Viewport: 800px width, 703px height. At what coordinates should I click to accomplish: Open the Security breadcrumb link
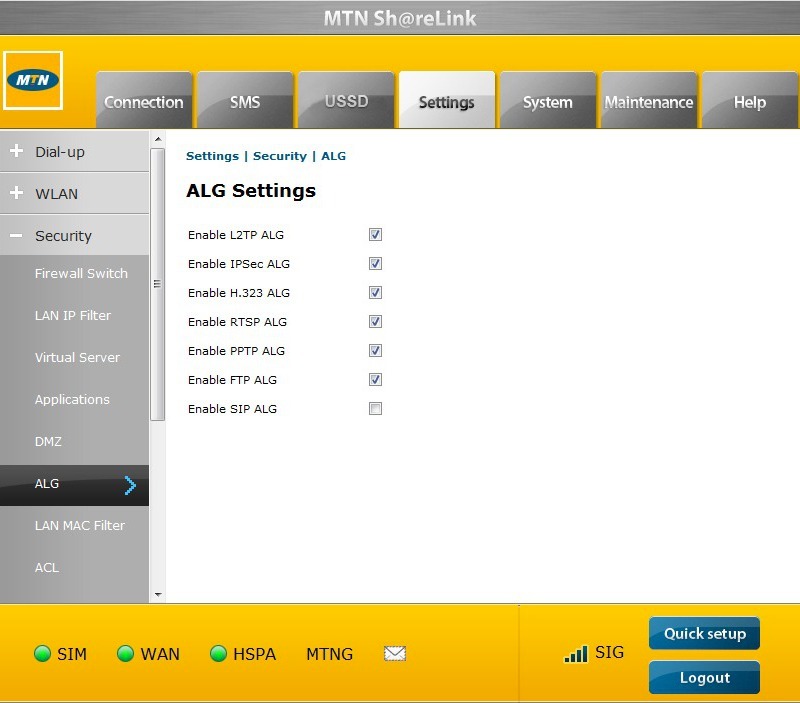pyautogui.click(x=279, y=156)
